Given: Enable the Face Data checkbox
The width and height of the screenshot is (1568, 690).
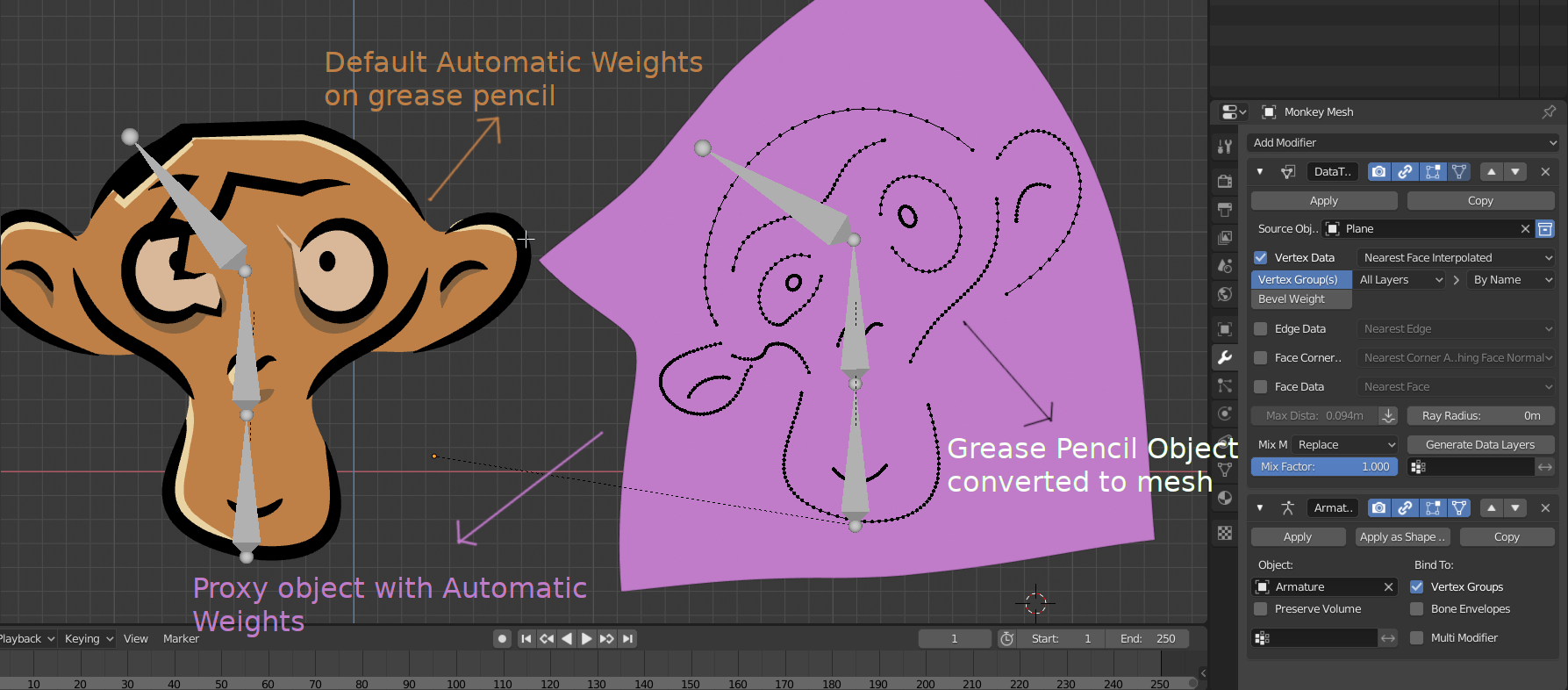Looking at the screenshot, I should click(1261, 387).
